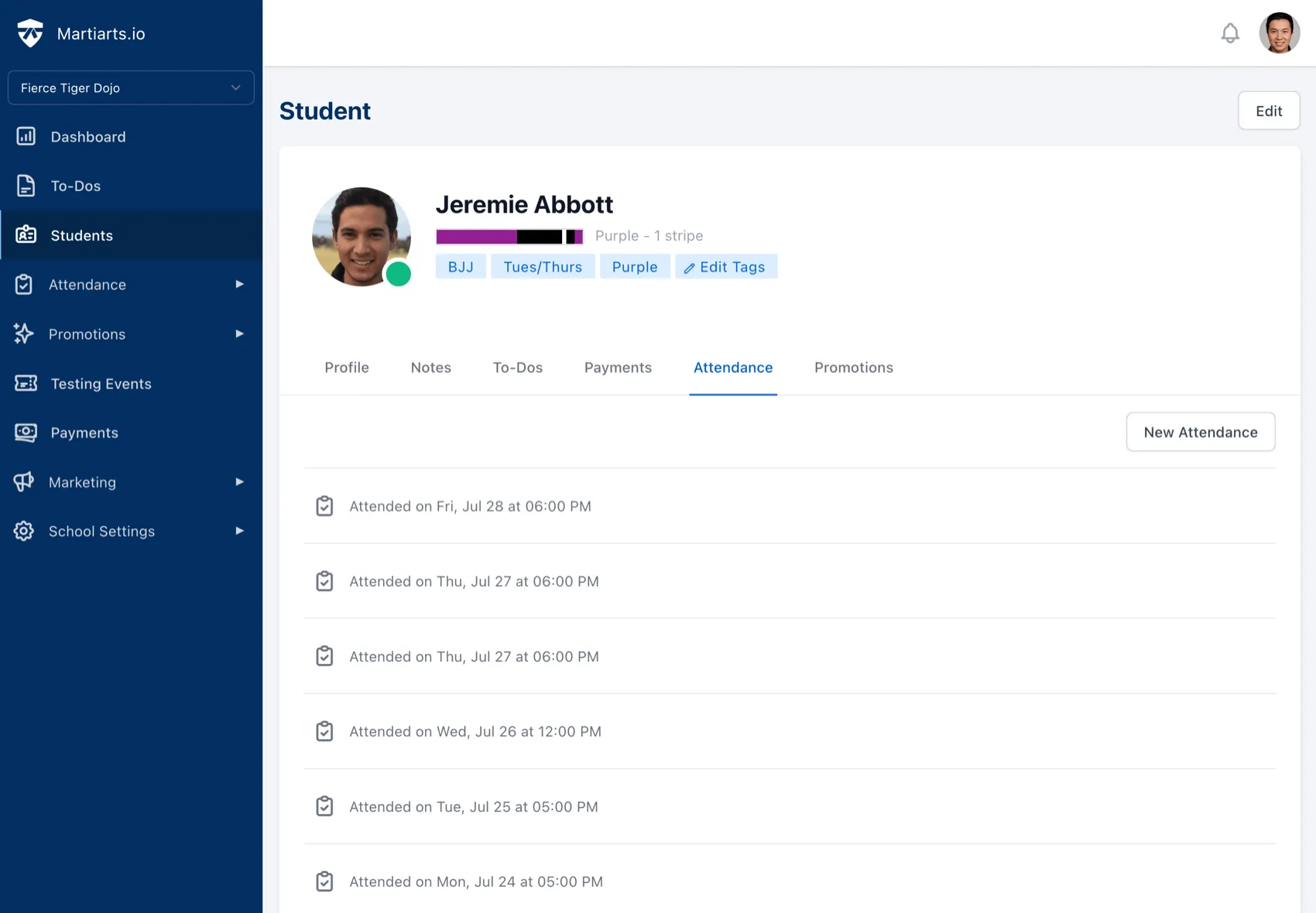
Task: Open the Fierce Tiger Dojo school selector
Action: (130, 87)
